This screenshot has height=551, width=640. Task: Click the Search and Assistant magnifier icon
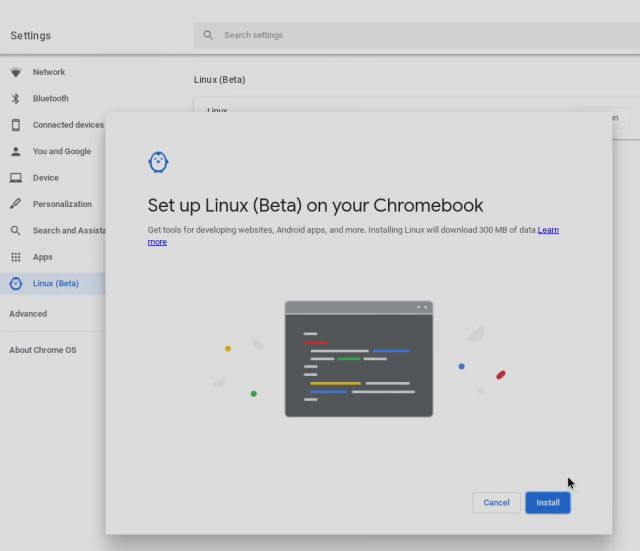[x=16, y=231]
